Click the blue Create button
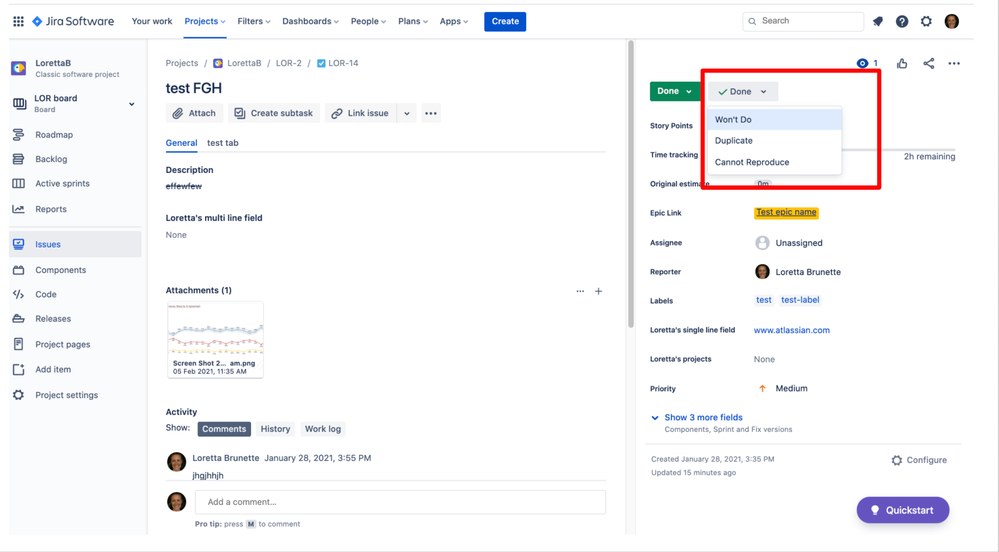 pyautogui.click(x=505, y=21)
